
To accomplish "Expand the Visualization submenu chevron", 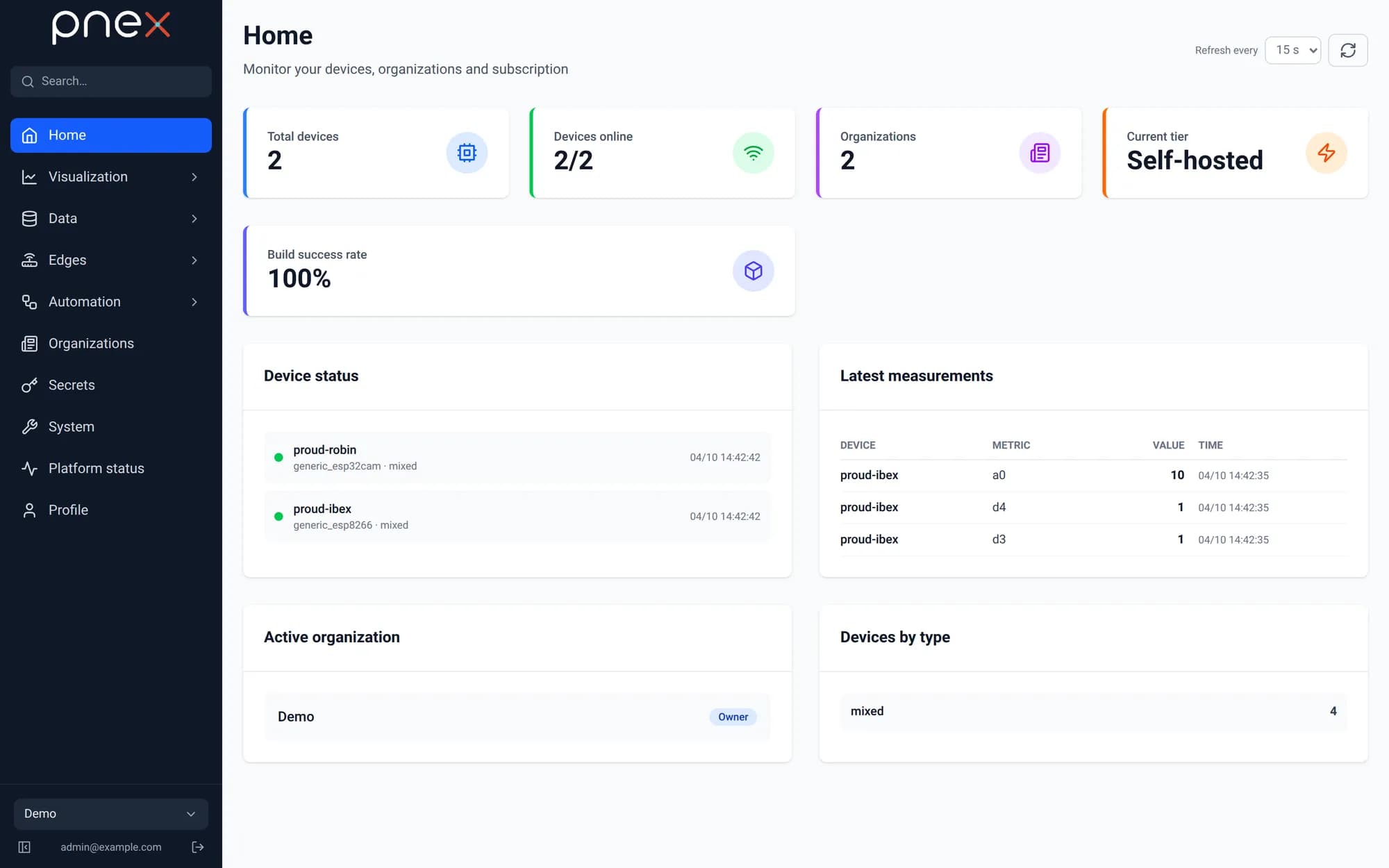I will point(194,177).
